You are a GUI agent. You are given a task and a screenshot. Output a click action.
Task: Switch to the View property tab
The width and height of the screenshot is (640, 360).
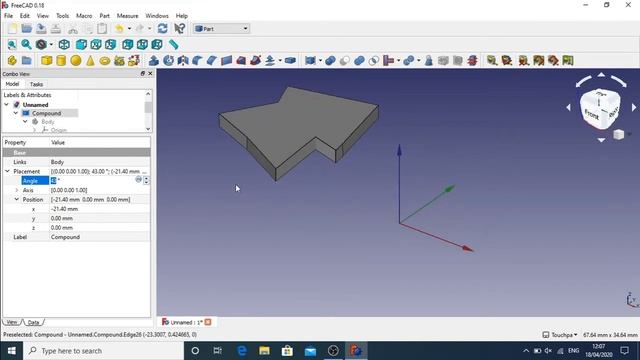(12, 322)
